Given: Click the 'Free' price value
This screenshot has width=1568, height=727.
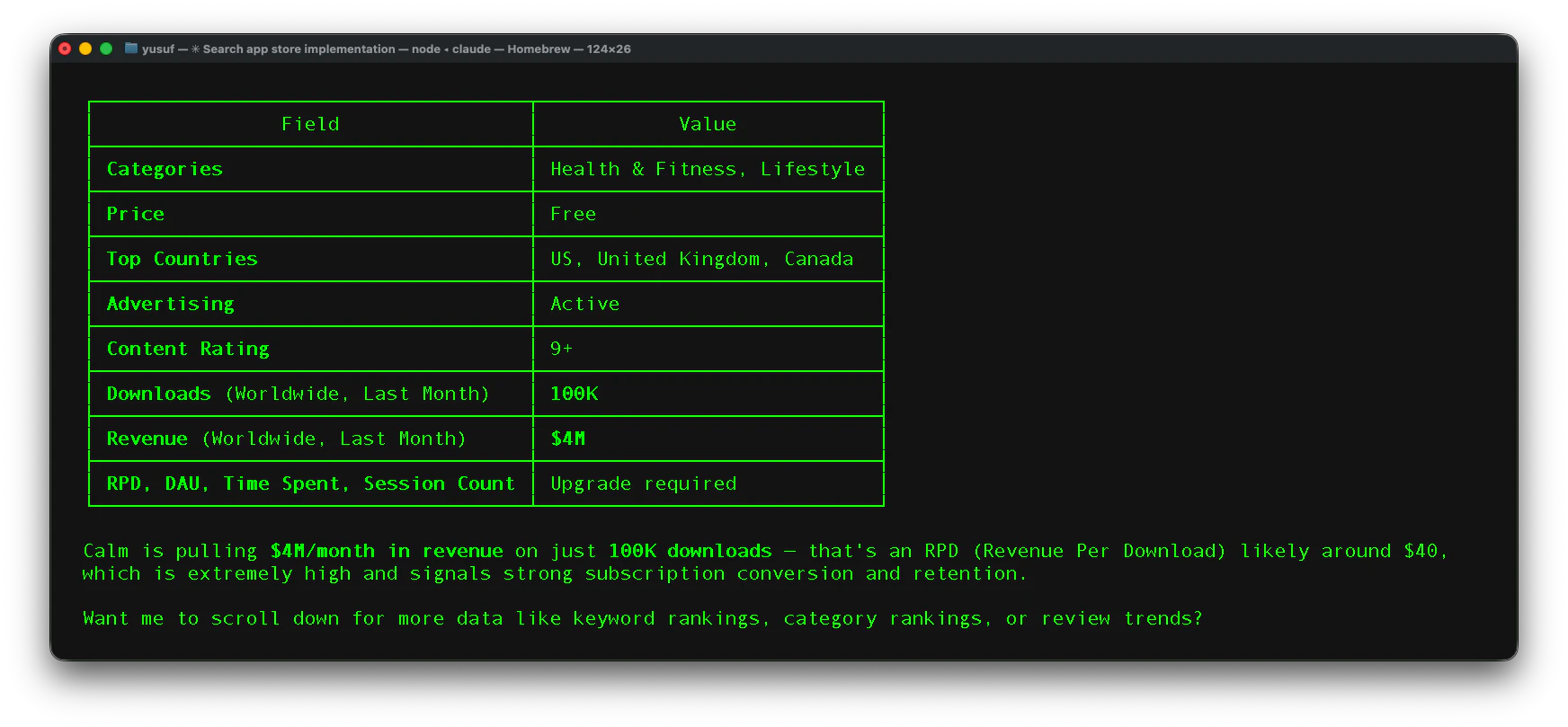Looking at the screenshot, I should click(574, 214).
